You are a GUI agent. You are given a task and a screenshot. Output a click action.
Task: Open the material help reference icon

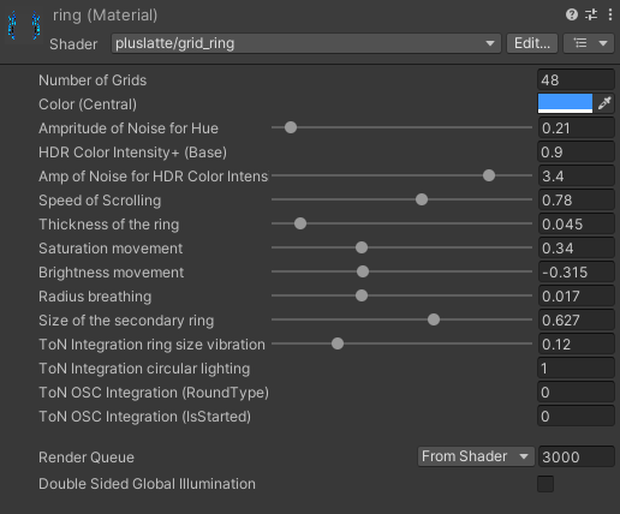tap(571, 15)
